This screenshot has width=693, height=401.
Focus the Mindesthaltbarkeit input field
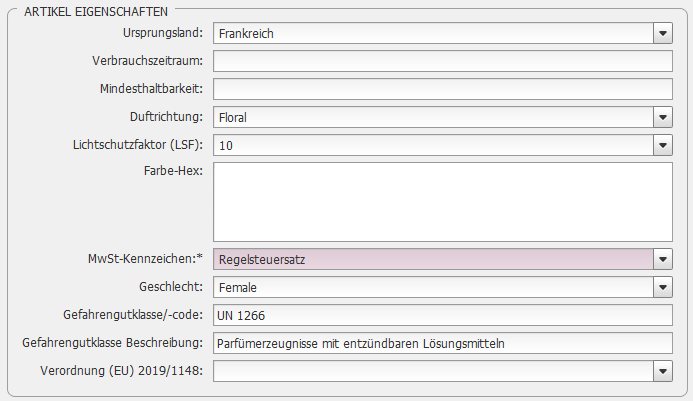coord(443,89)
